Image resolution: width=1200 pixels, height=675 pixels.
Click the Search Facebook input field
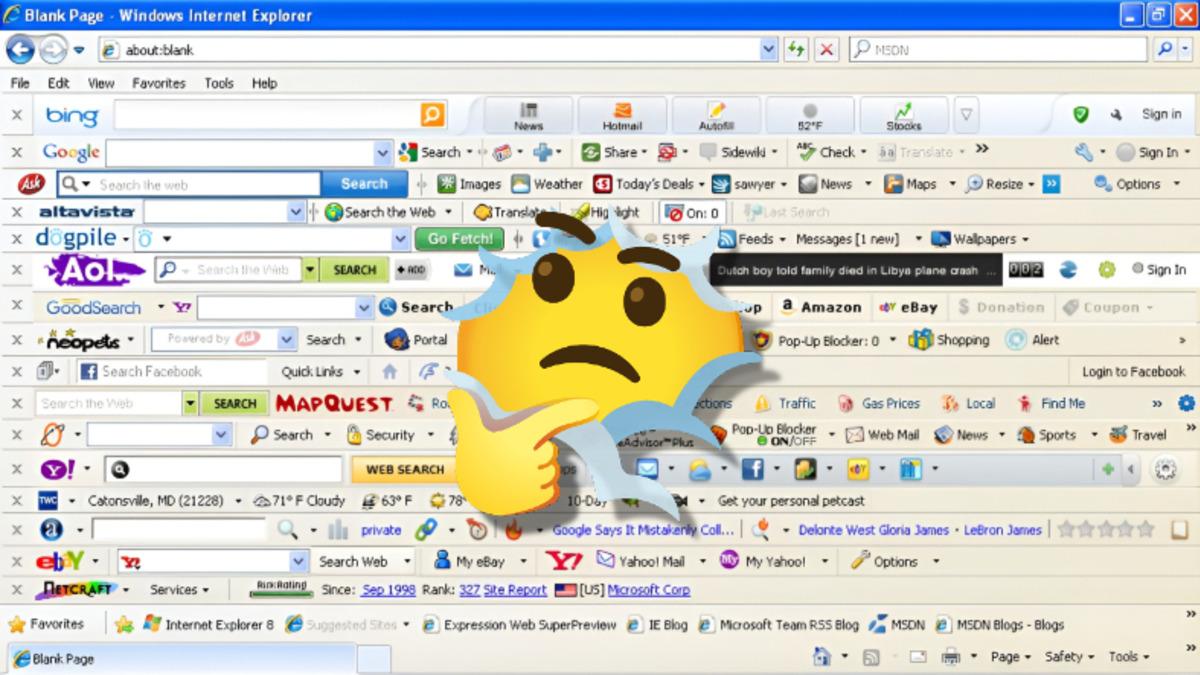coord(170,371)
